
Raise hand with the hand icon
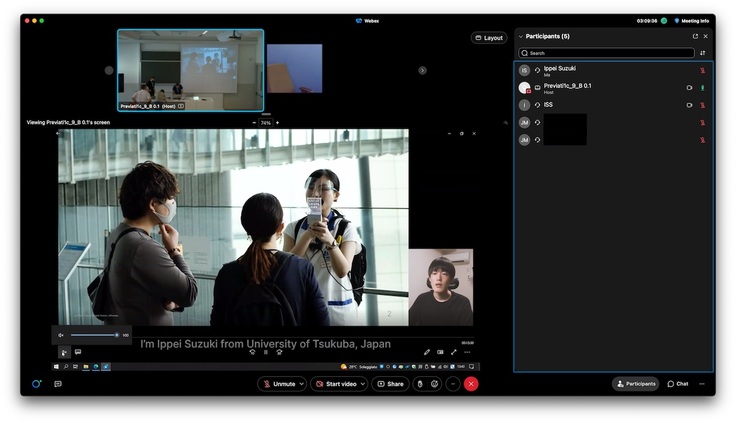[x=420, y=384]
